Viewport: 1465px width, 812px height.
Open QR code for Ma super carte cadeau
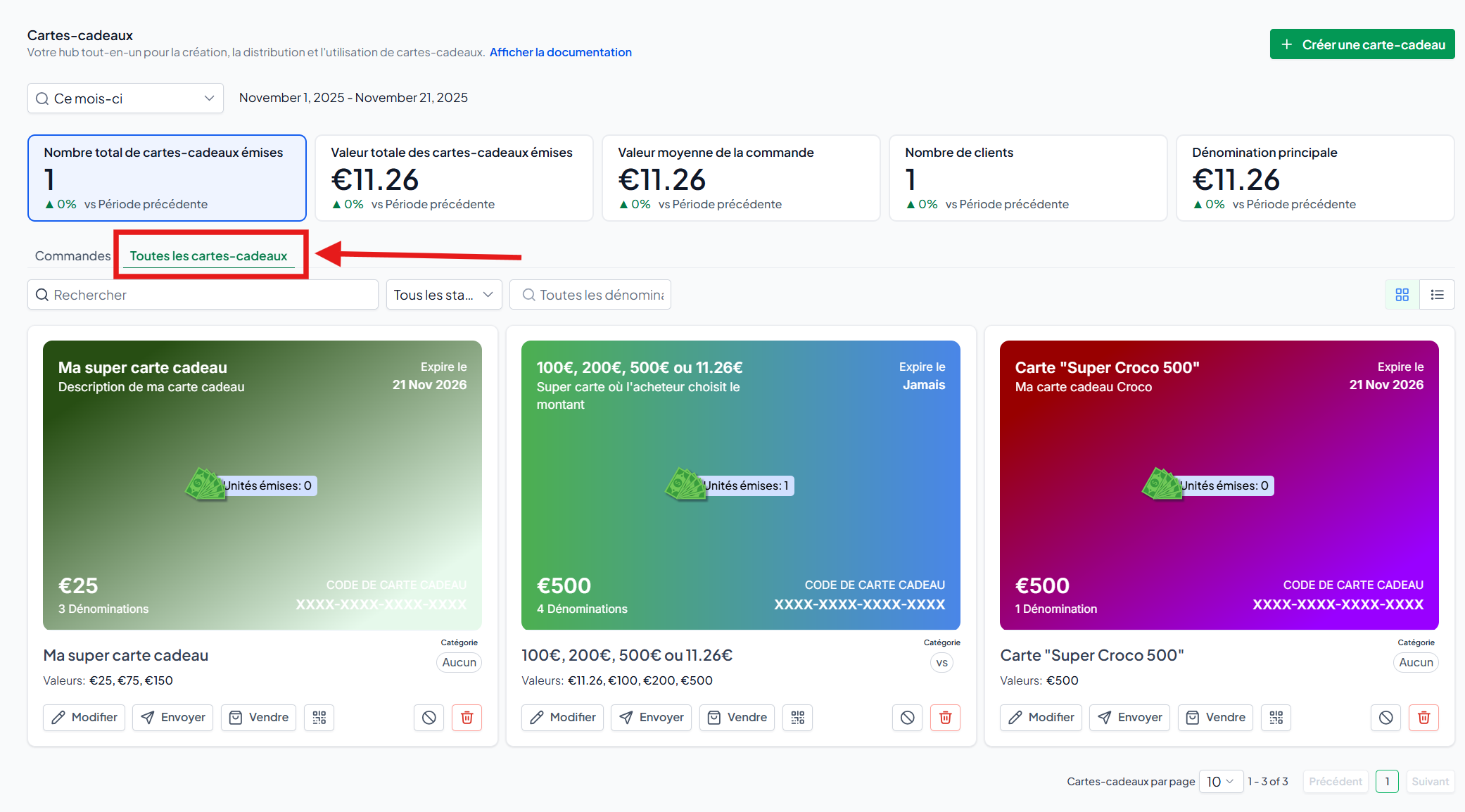[x=319, y=717]
